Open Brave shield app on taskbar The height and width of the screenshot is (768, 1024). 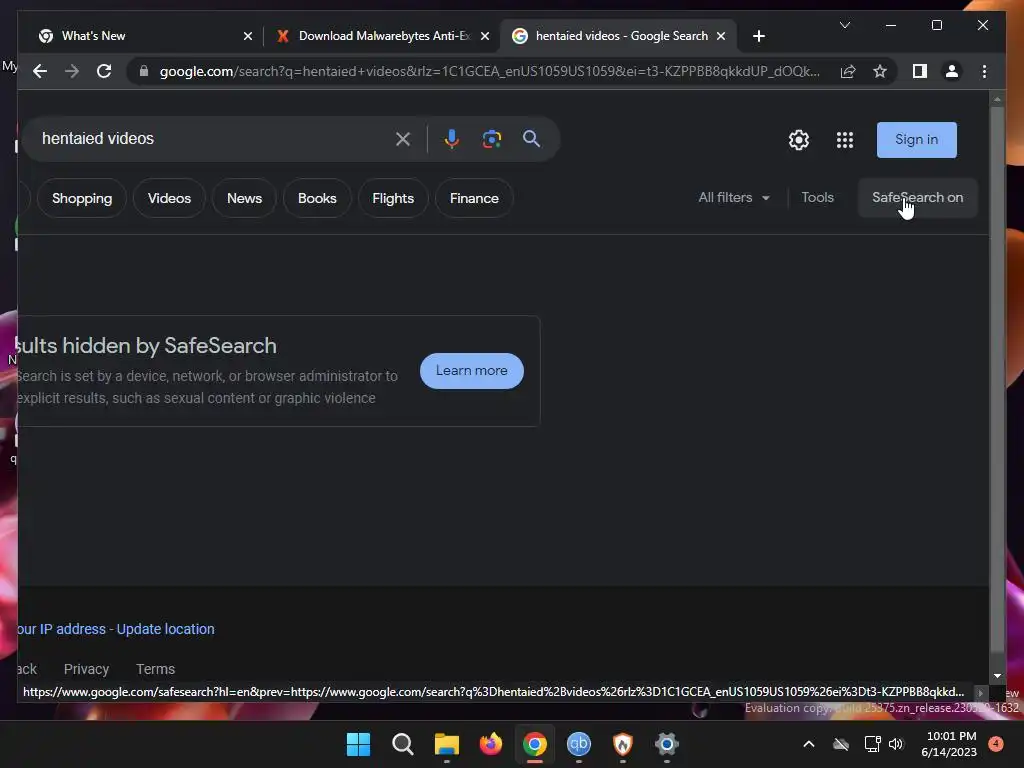click(x=622, y=744)
